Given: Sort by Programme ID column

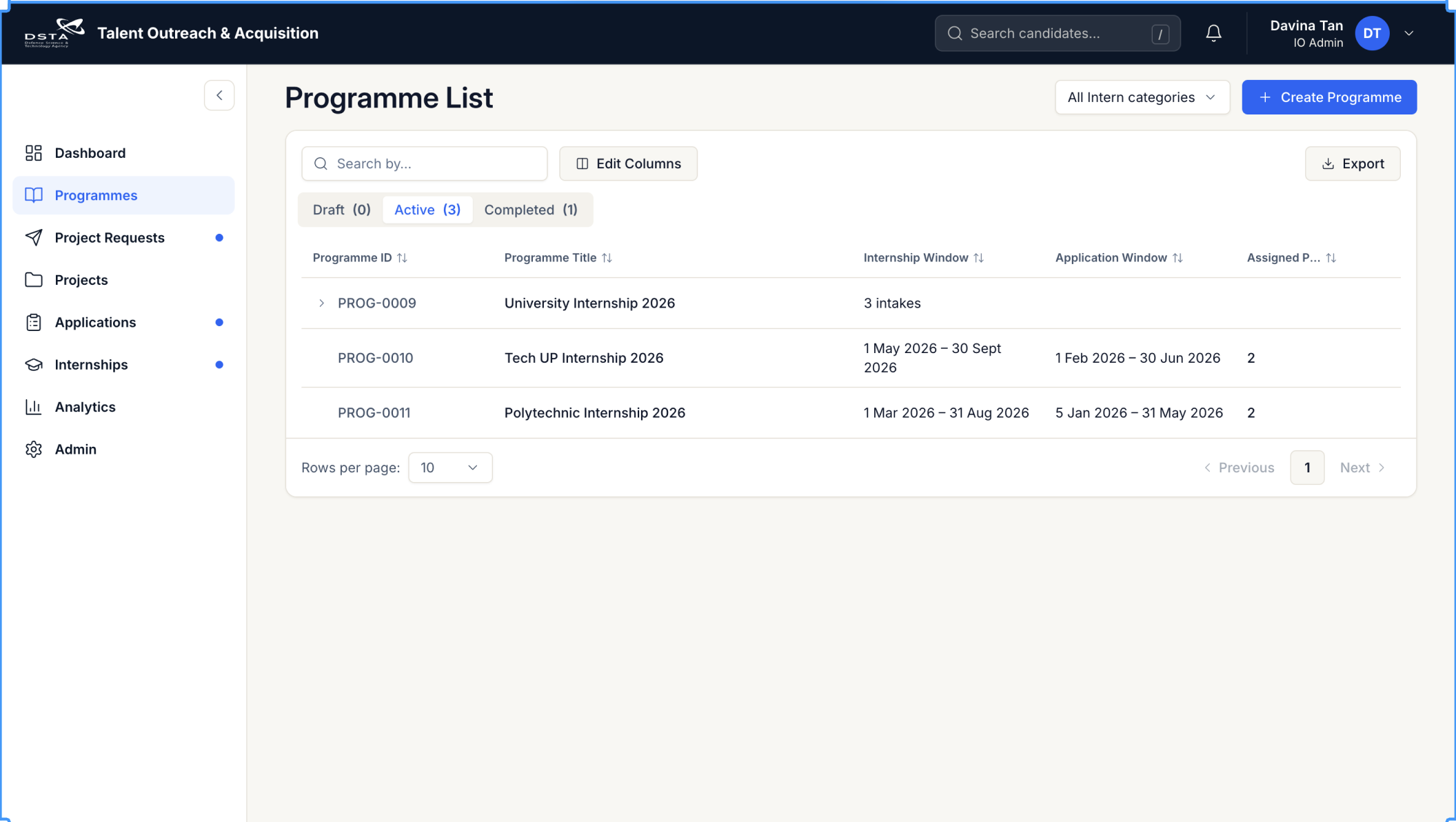Looking at the screenshot, I should click(402, 258).
